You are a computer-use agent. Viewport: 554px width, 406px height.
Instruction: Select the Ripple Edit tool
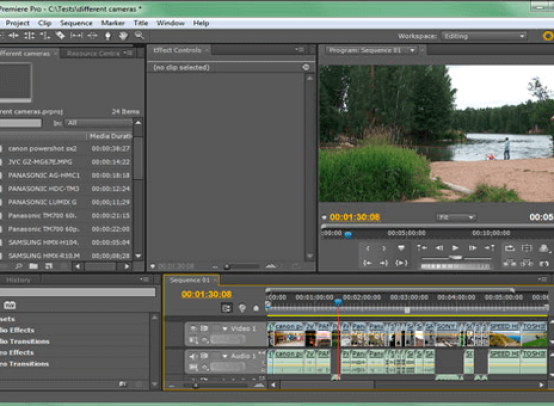pyautogui.click(x=13, y=35)
